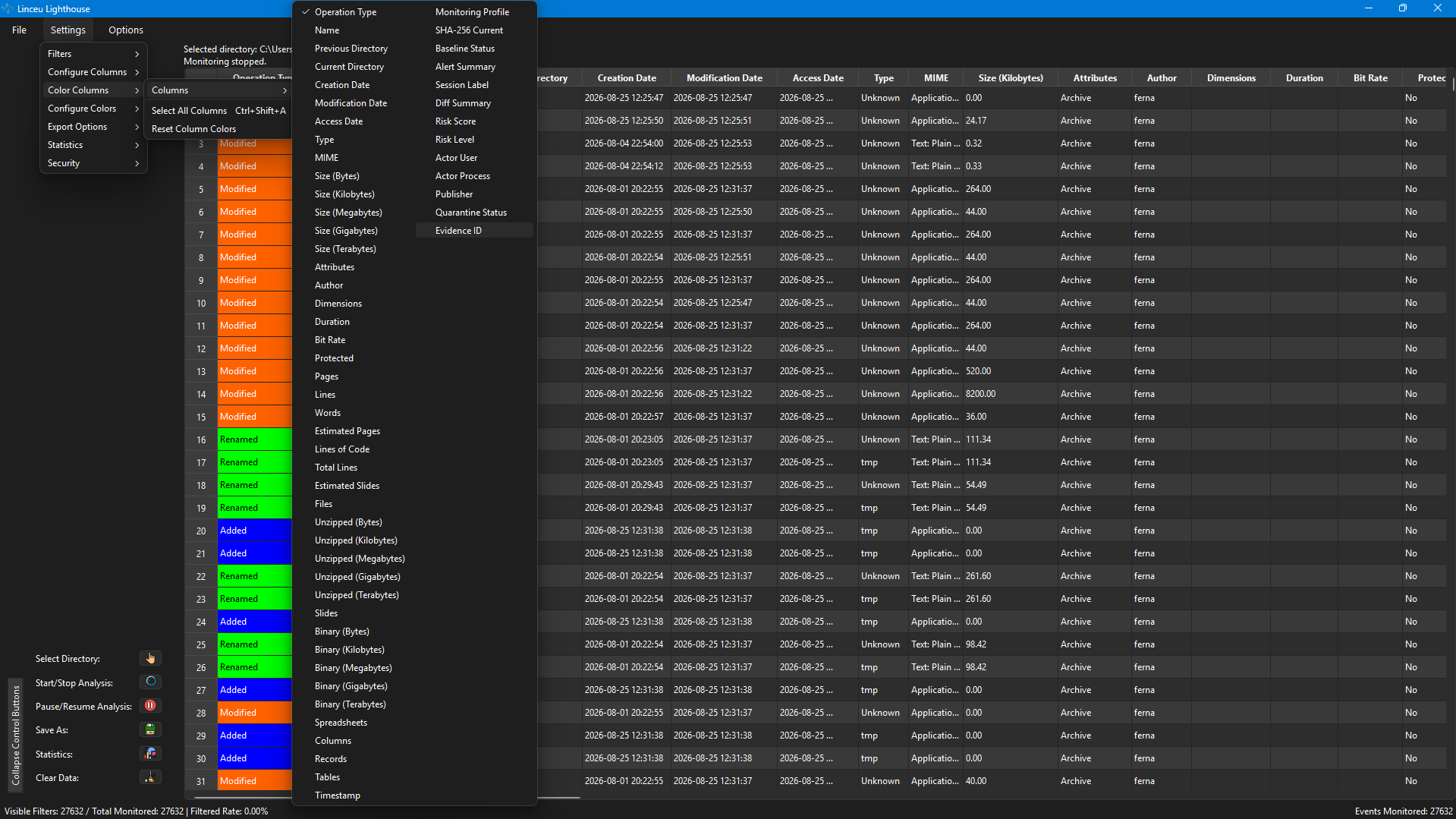Toggle the Risk Score column option
This screenshot has width=1456, height=819.
[474, 121]
